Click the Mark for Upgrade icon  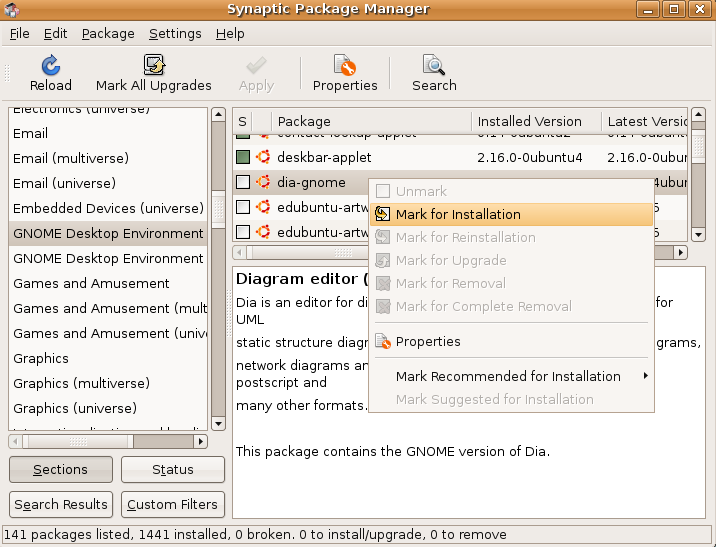[x=383, y=260]
